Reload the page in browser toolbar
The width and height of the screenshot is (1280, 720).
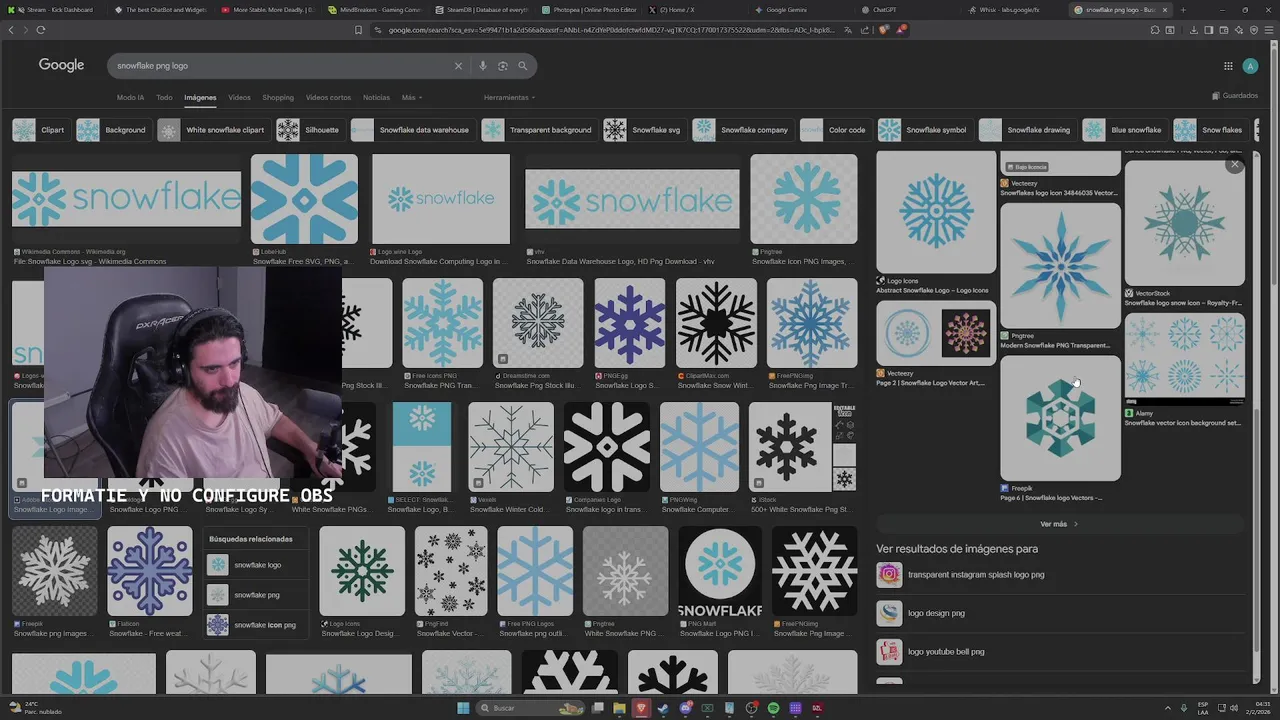[41, 30]
